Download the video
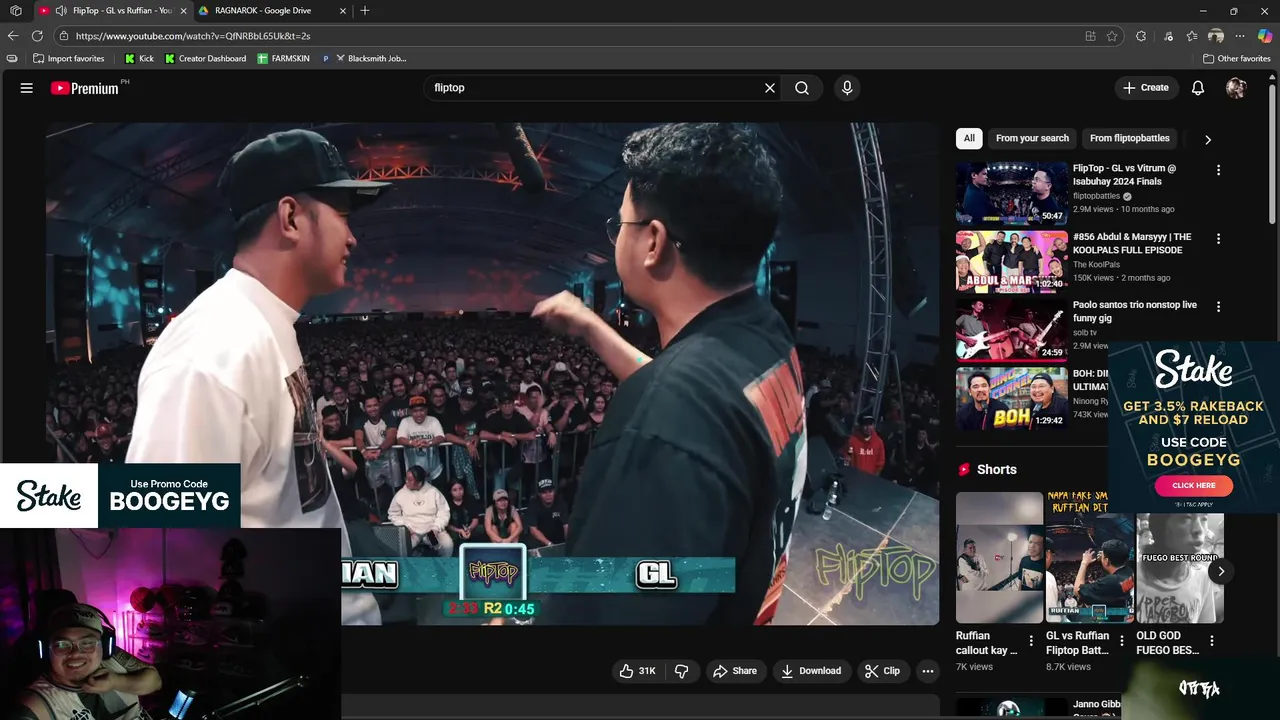The image size is (1280, 720). point(811,671)
